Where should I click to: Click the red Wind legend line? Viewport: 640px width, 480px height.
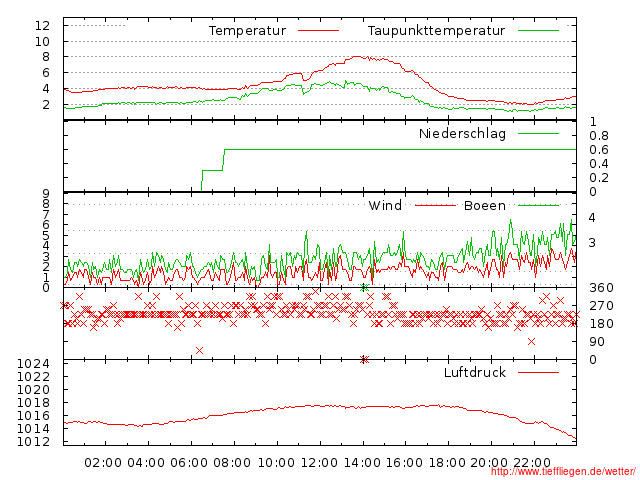click(x=435, y=205)
